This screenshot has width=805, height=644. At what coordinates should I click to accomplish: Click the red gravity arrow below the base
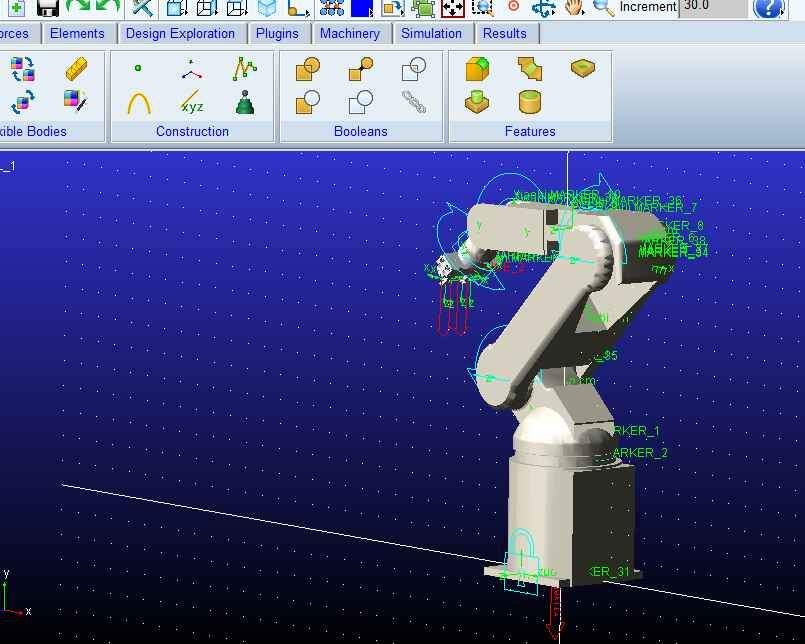coord(555,614)
